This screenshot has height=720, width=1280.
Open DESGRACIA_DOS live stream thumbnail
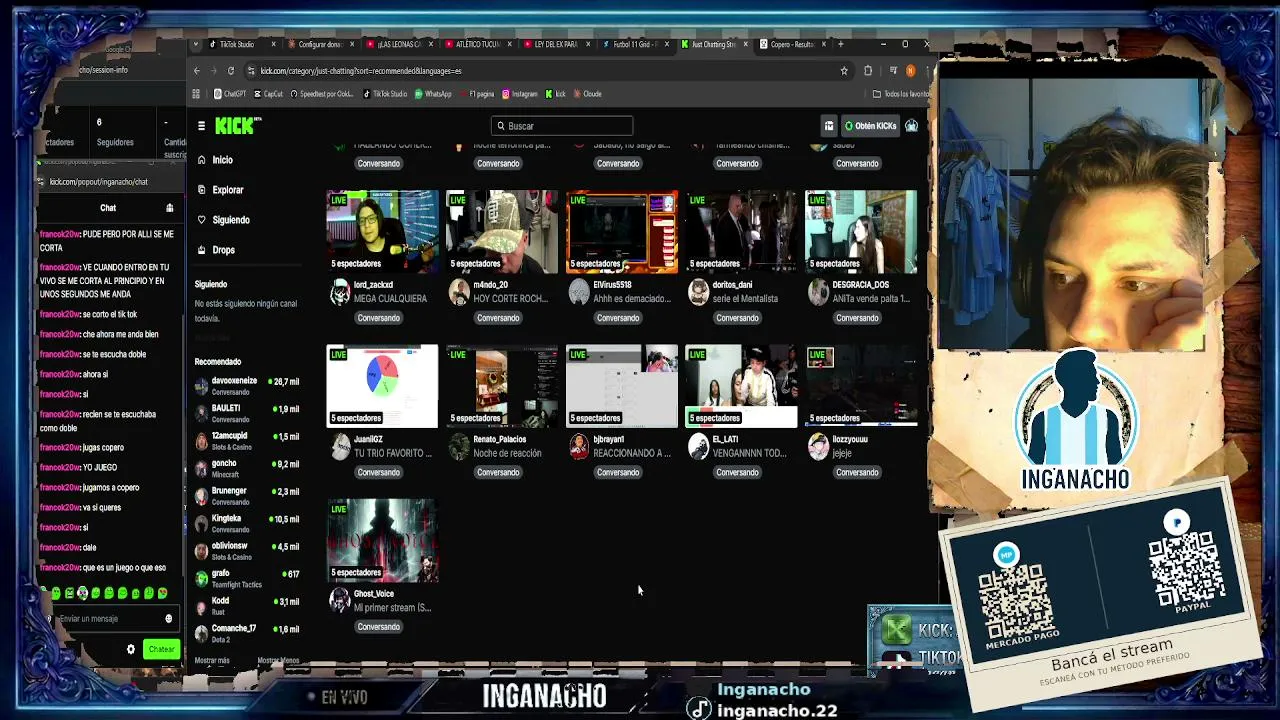pyautogui.click(x=861, y=232)
